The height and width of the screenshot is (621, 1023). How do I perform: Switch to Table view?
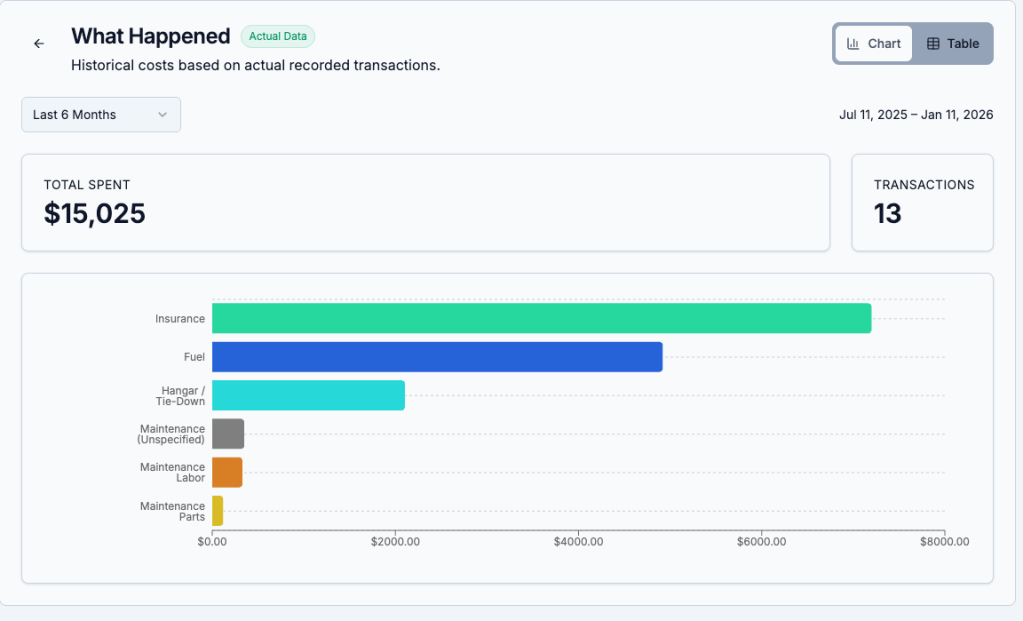pyautogui.click(x=952, y=44)
